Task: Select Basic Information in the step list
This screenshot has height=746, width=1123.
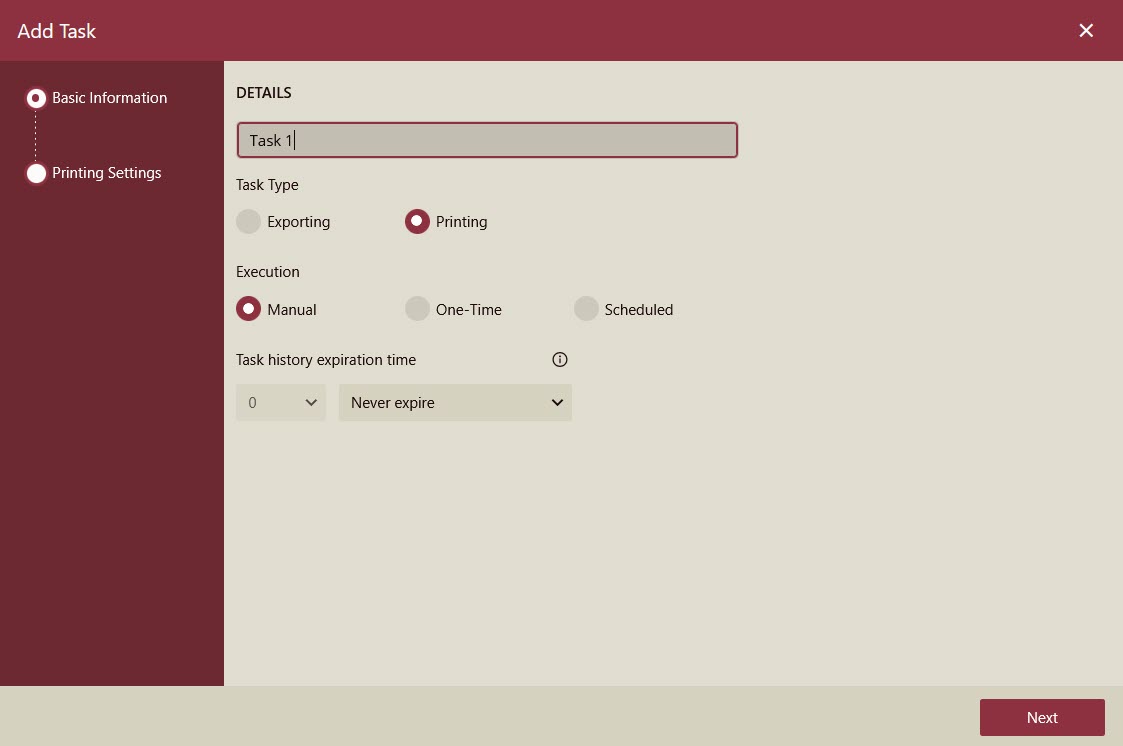Action: [109, 98]
